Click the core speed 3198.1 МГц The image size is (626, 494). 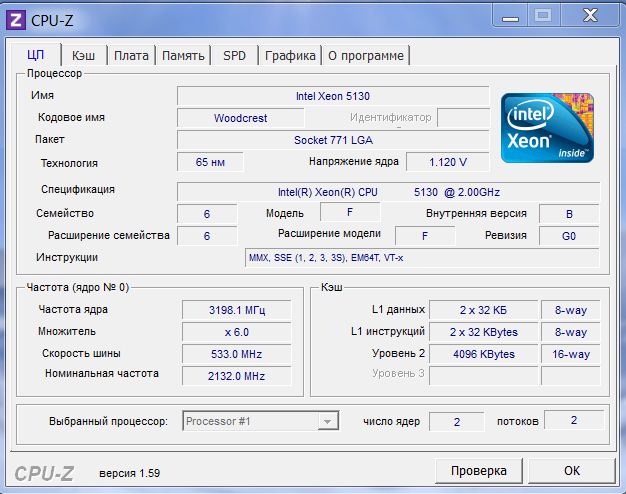[x=237, y=310]
